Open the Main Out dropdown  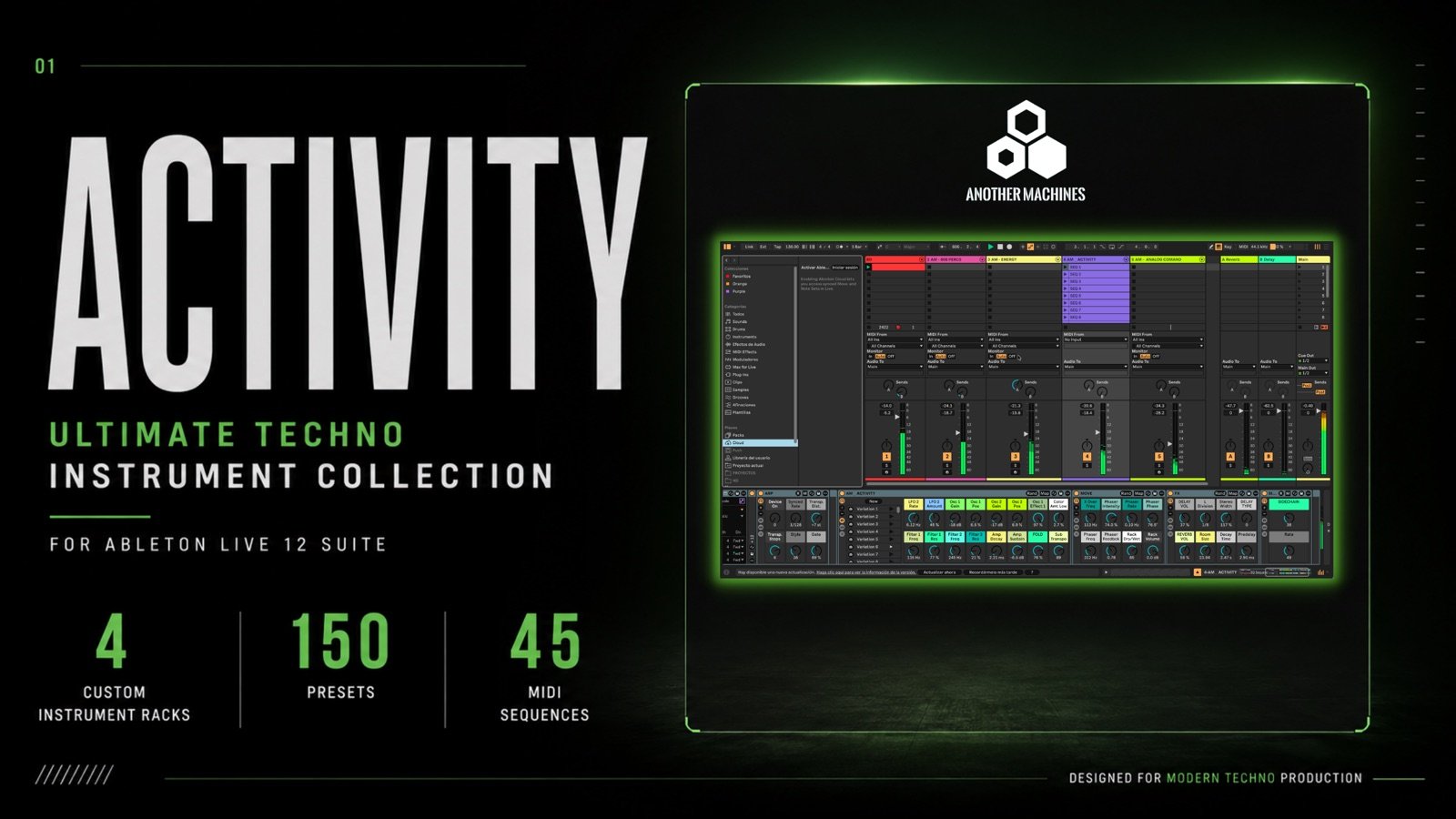pos(1313,373)
